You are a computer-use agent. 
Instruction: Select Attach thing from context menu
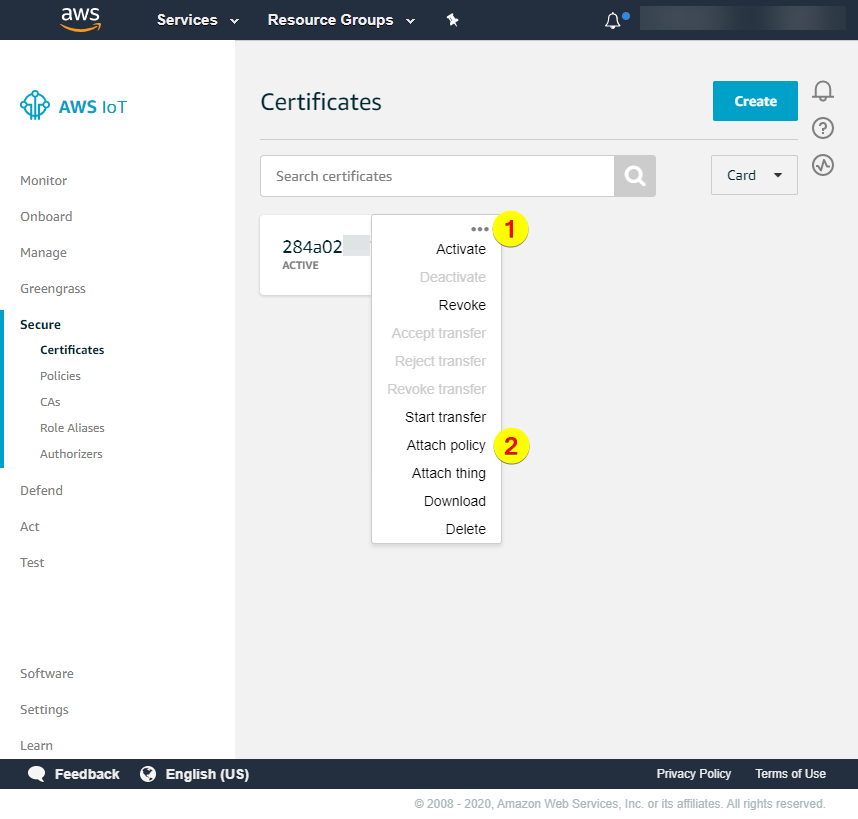[449, 473]
